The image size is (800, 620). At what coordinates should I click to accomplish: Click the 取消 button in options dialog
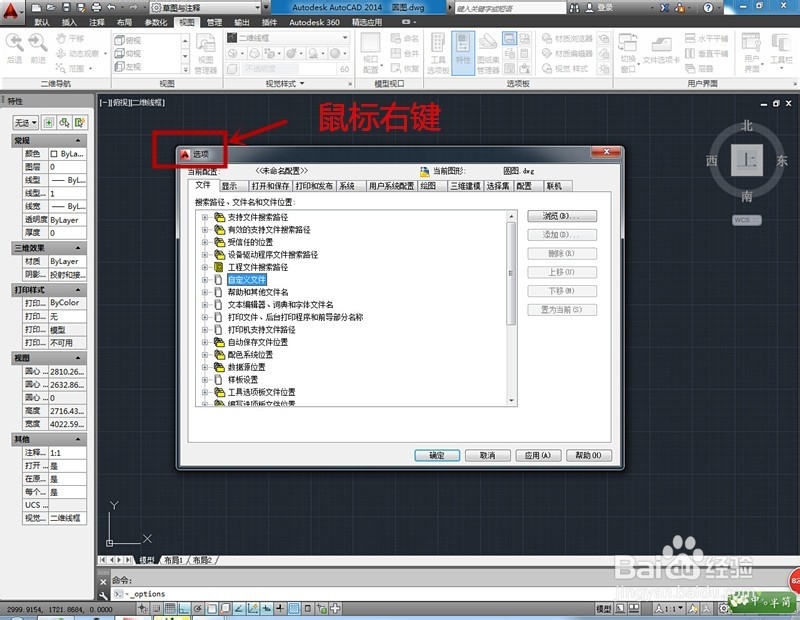488,455
